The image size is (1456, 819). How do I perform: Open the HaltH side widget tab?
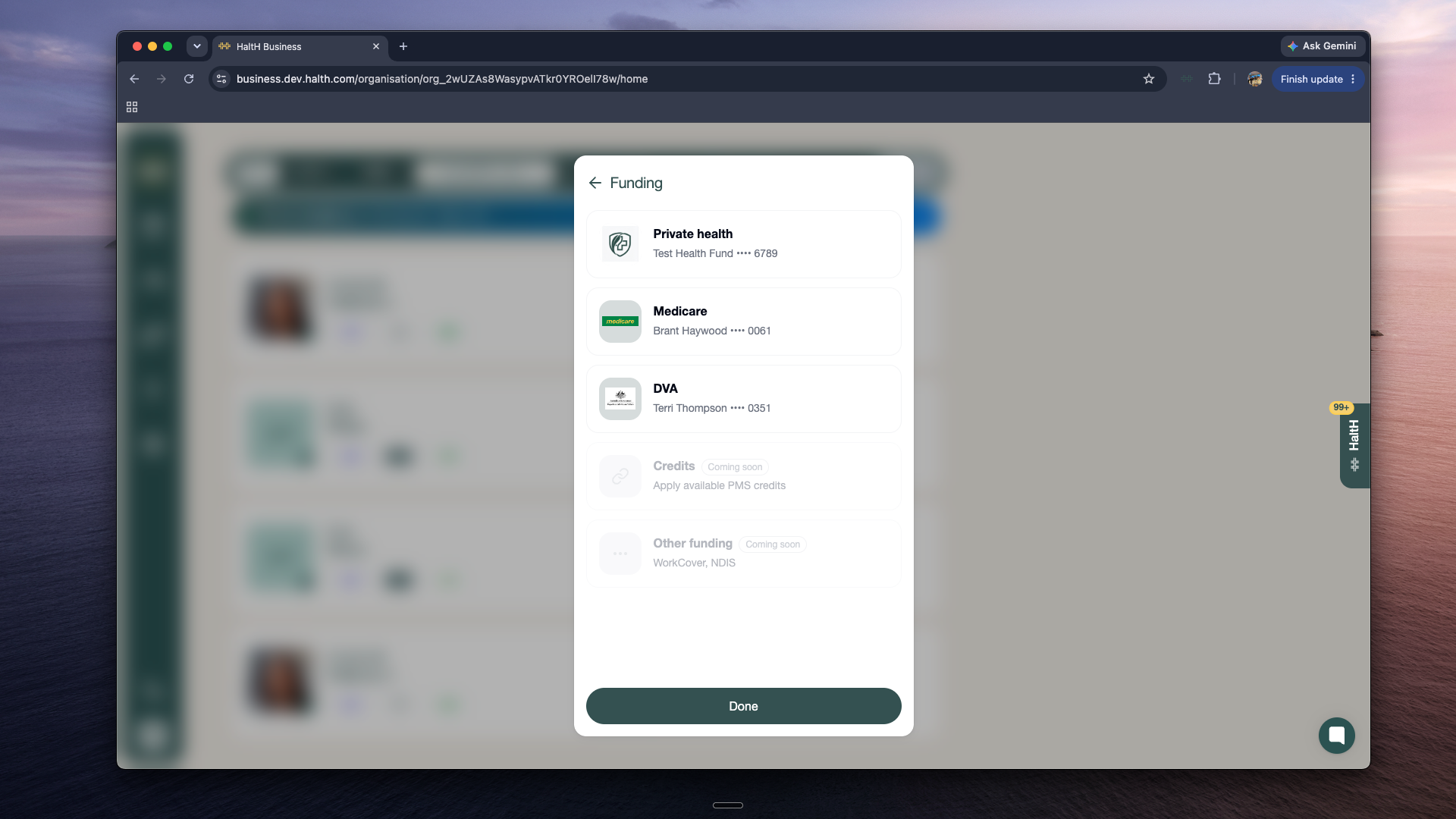click(1354, 446)
